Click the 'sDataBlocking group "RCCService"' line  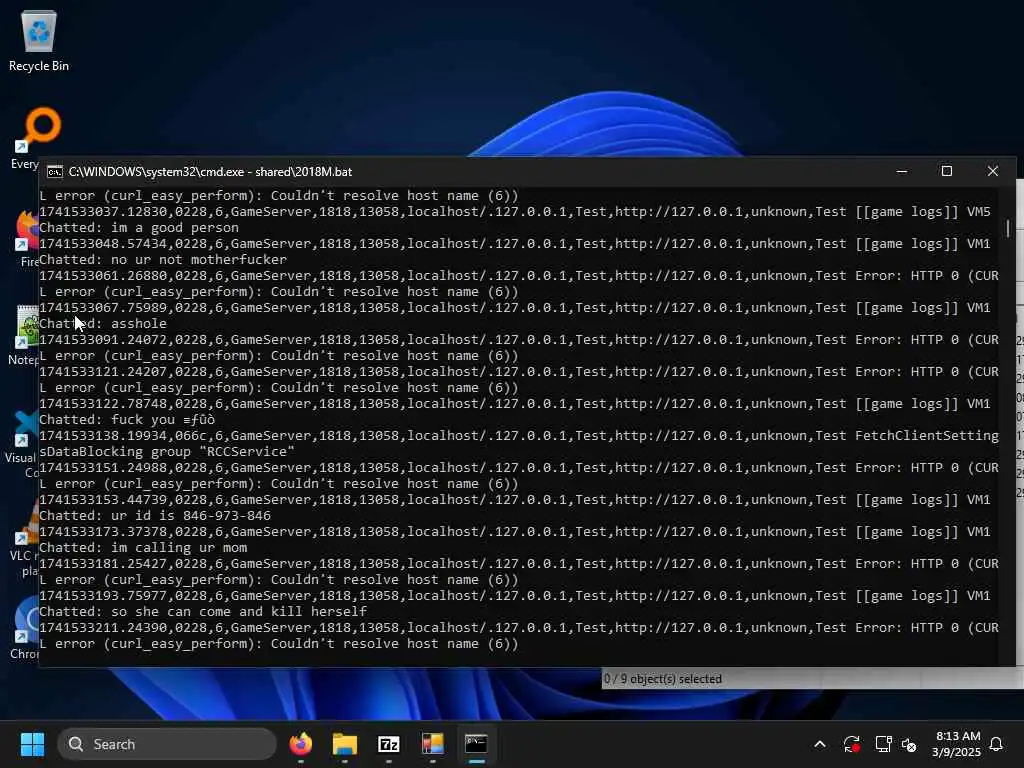[167, 451]
